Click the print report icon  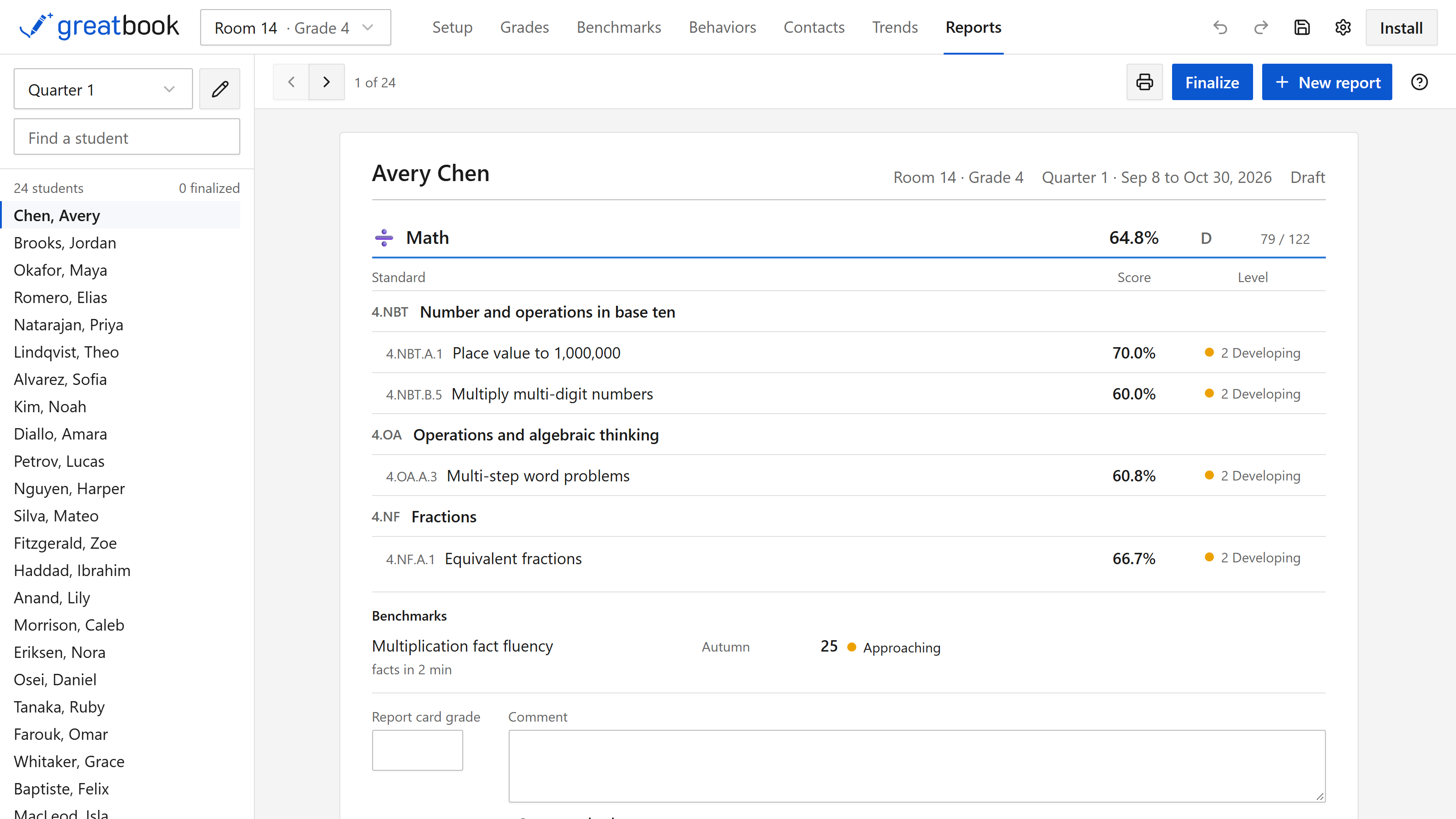coord(1145,82)
